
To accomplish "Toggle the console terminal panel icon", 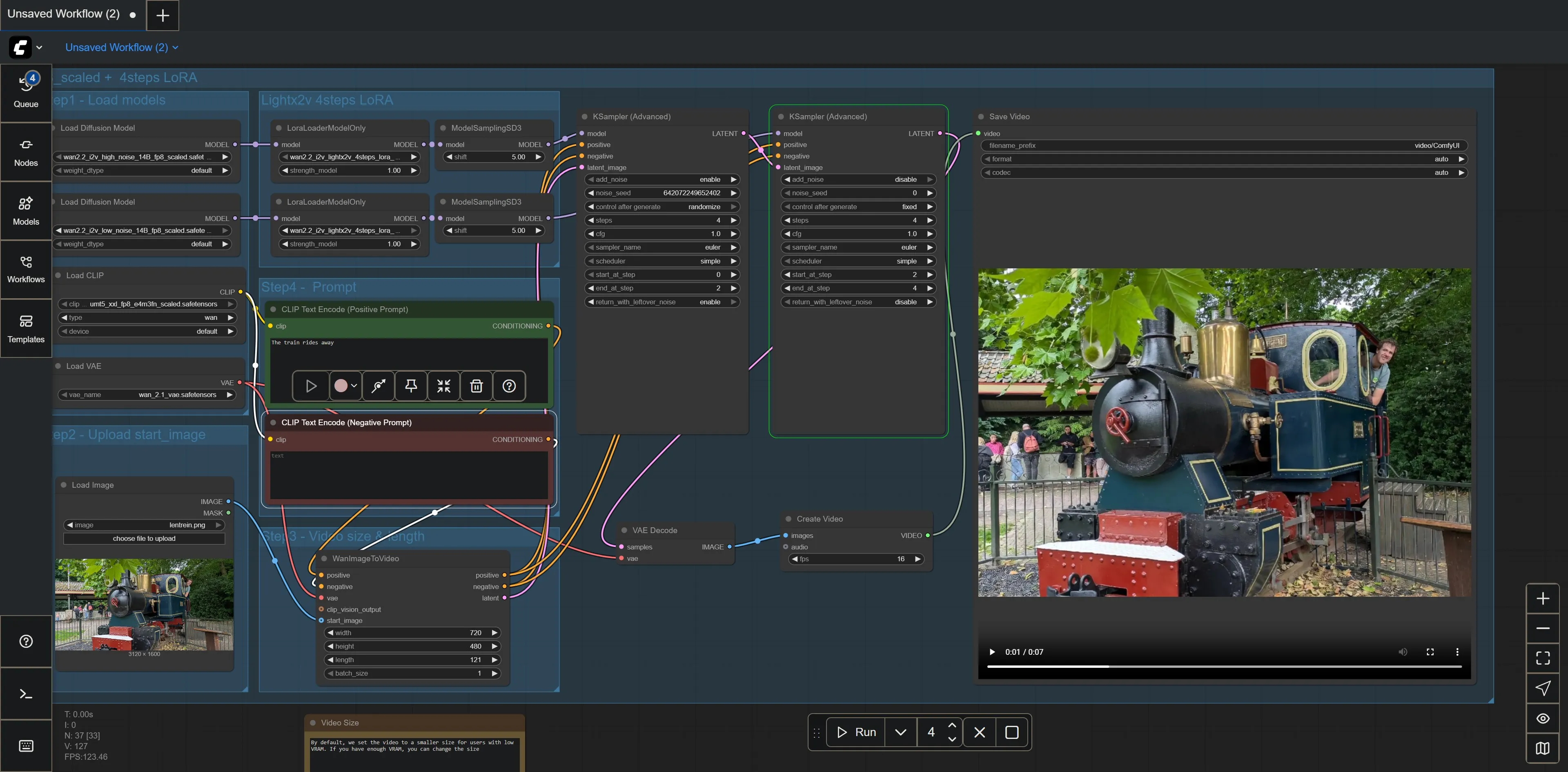I will click(x=26, y=694).
